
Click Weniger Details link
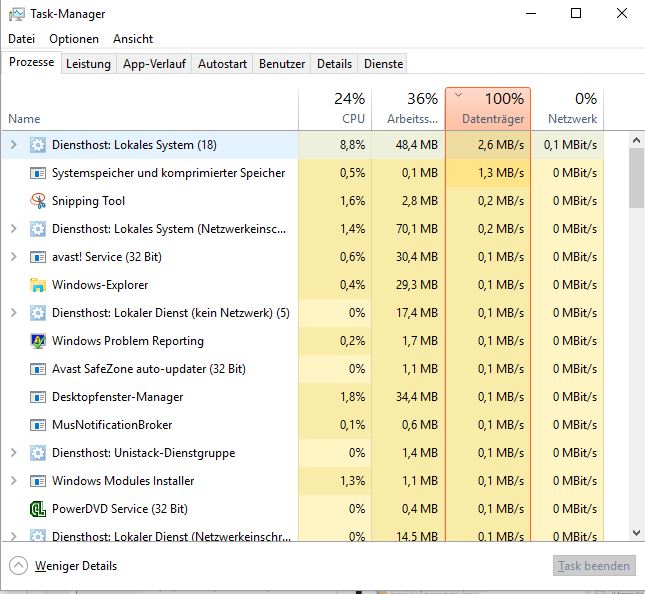(x=76, y=566)
